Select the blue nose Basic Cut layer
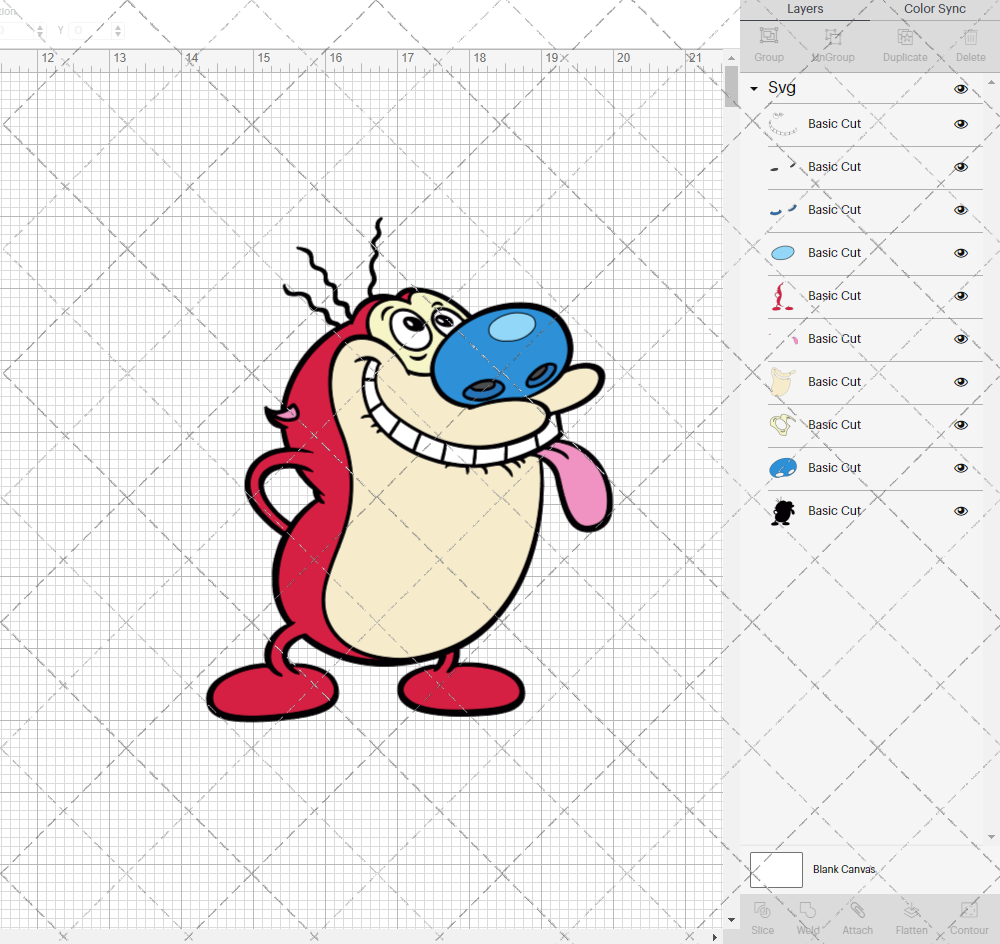This screenshot has width=1000, height=944. pyautogui.click(x=835, y=467)
